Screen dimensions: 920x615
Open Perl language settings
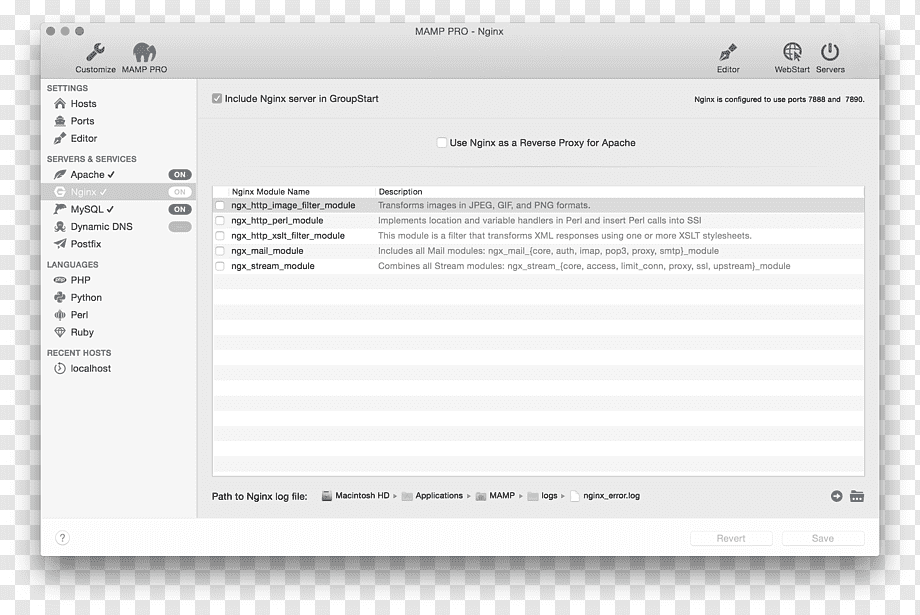coord(79,315)
